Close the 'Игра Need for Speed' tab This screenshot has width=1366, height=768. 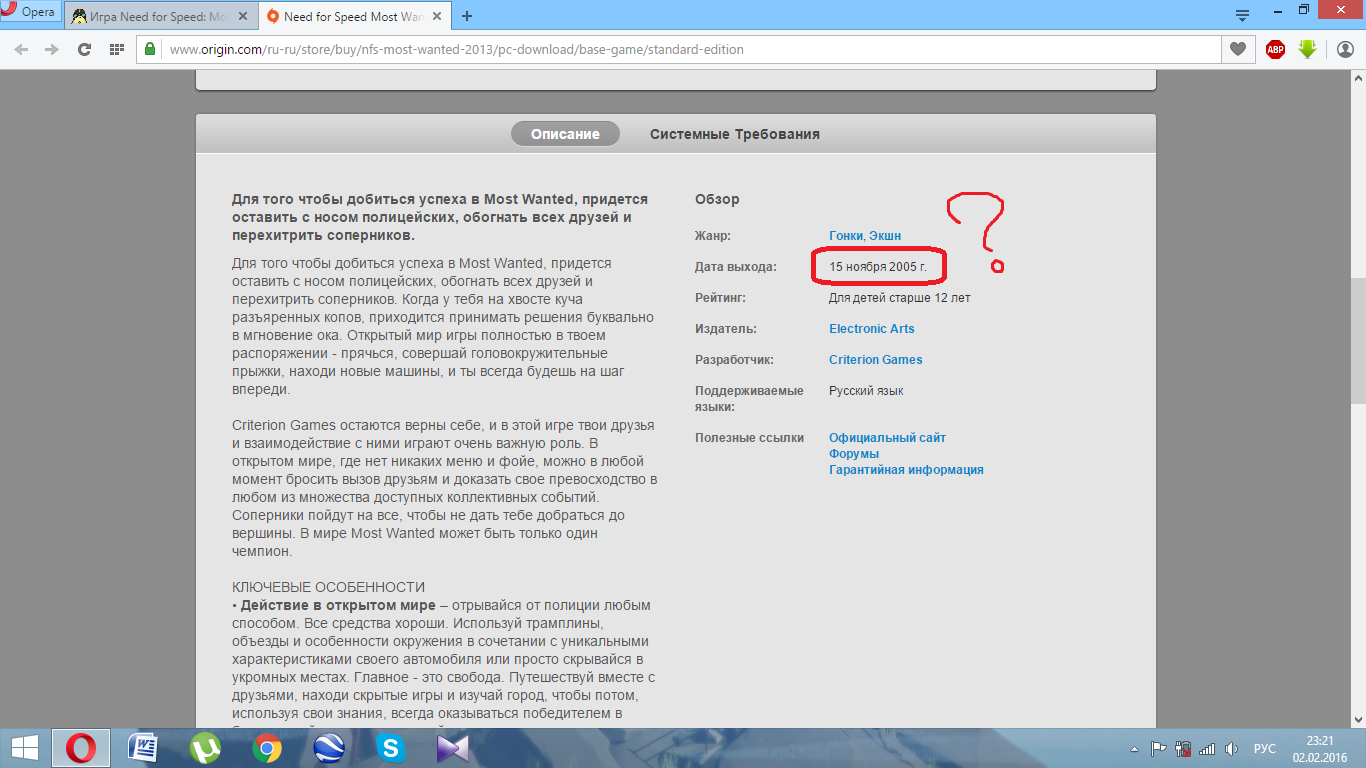coord(245,17)
